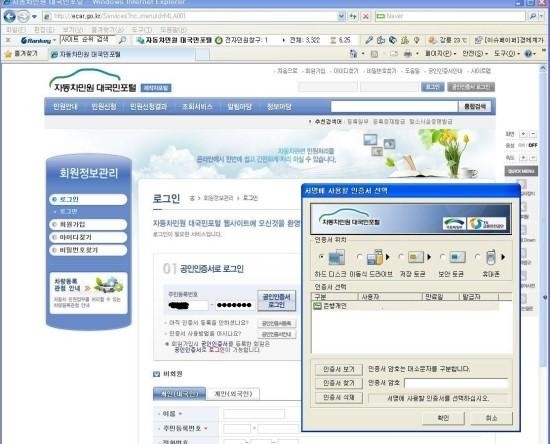Select the hard disk certificate location icon
The height and width of the screenshot is (444, 550).
point(336,257)
